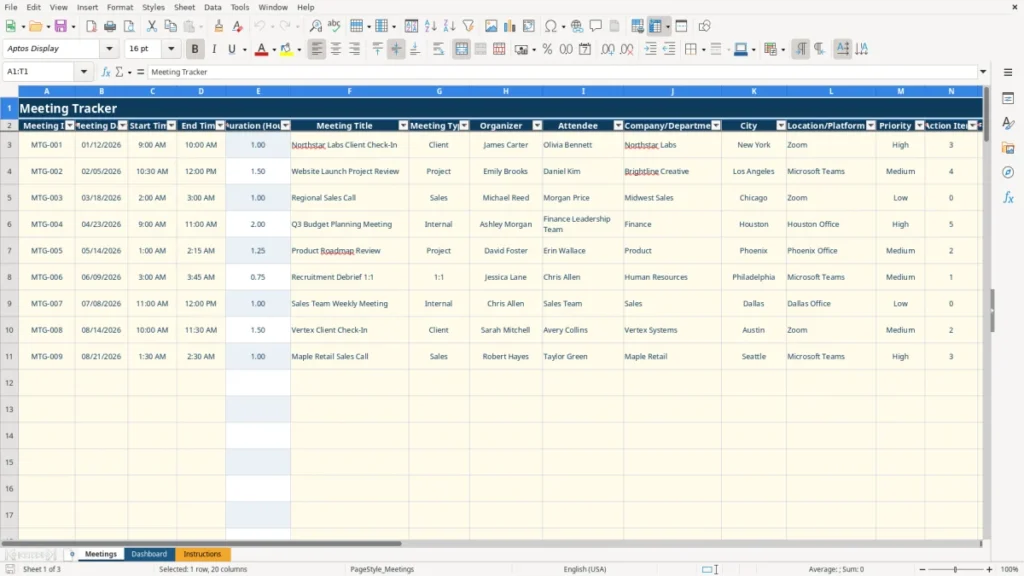Viewport: 1024px width, 576px height.
Task: Open Organizer column filter dropdown
Action: [537, 125]
